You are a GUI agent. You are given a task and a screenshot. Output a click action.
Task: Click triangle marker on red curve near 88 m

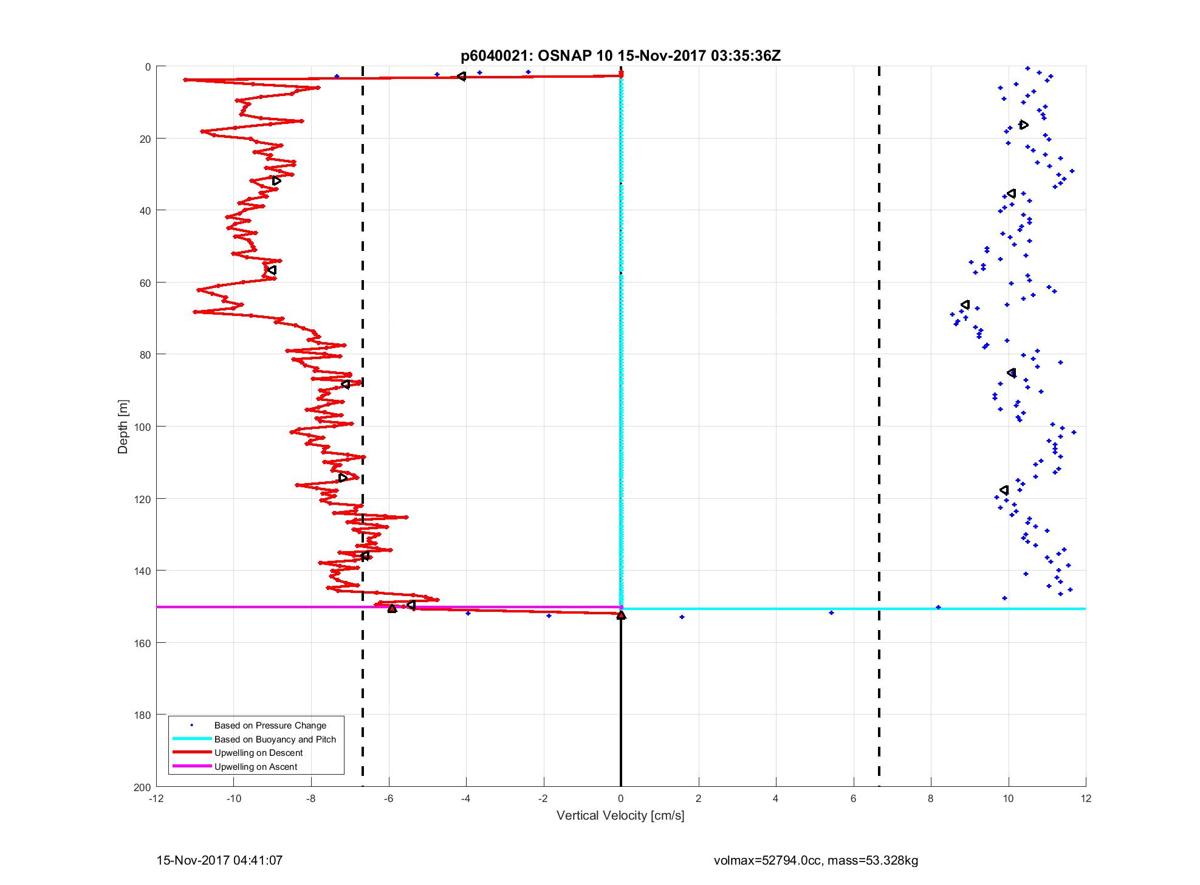[346, 384]
